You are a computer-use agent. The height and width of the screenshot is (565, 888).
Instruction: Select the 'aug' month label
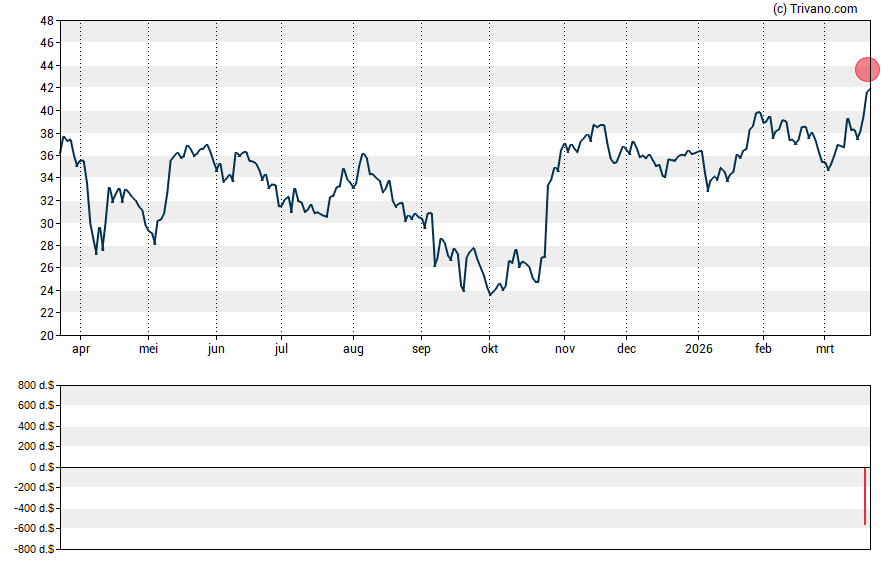click(353, 350)
